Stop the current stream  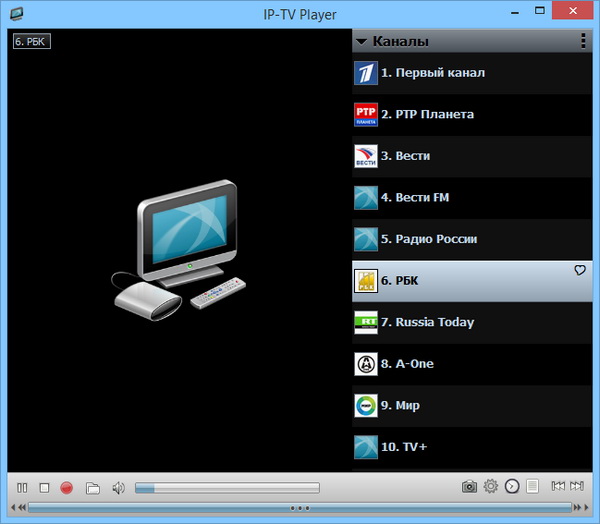click(44, 487)
